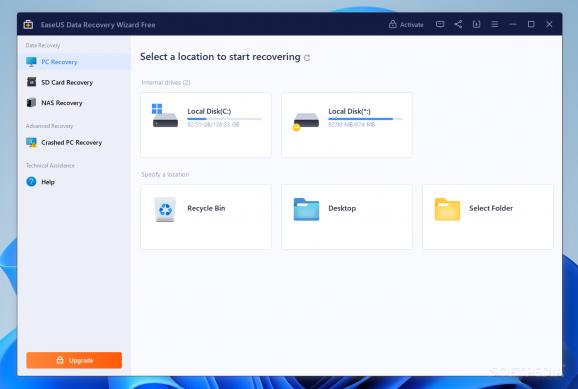Open Crashed PC Recovery in the sidebar
The image size is (578, 389).
tap(74, 142)
